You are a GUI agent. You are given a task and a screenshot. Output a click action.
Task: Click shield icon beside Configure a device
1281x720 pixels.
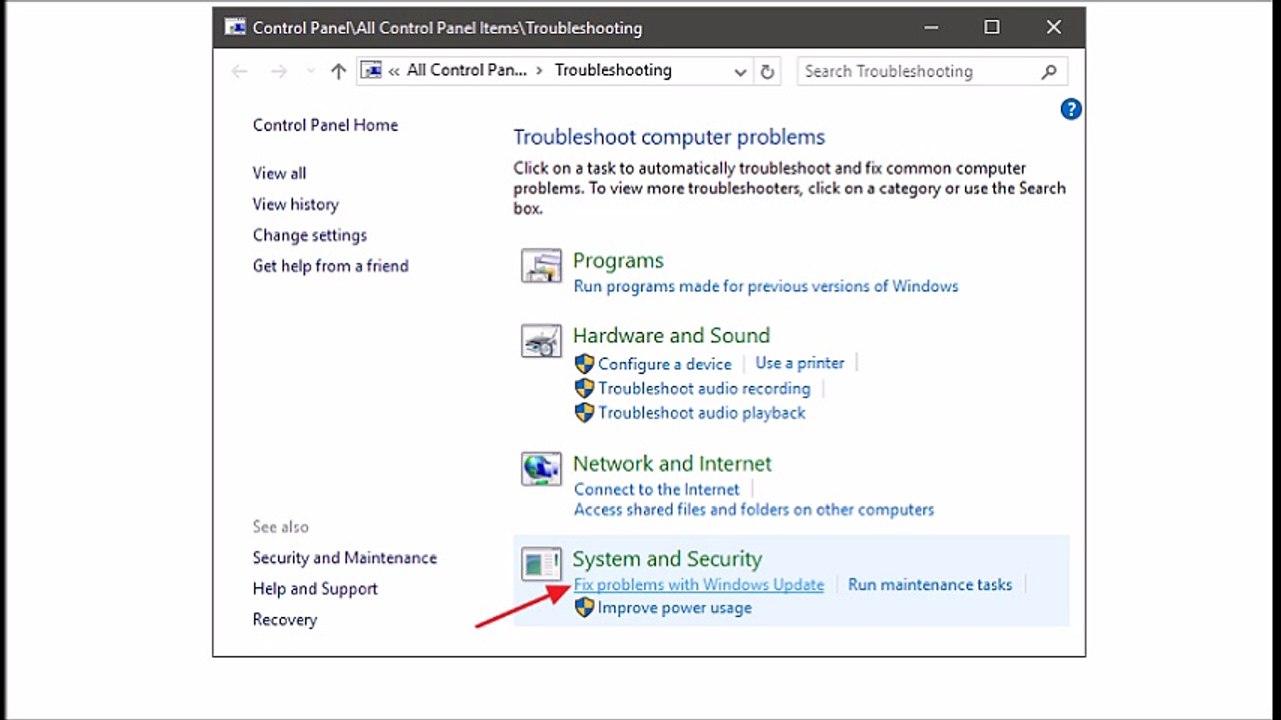[584, 364]
